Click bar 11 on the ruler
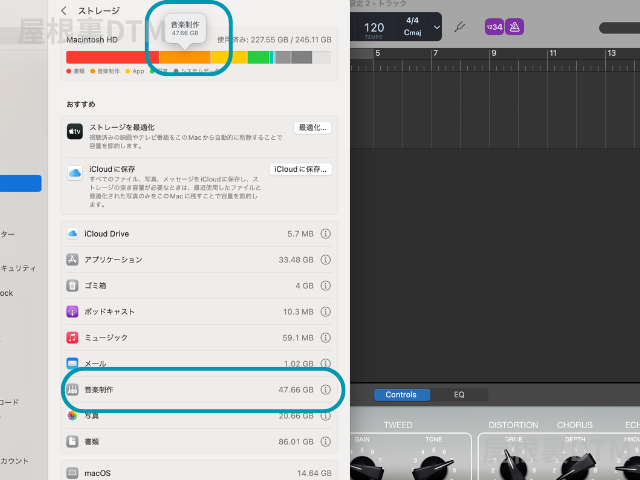 coord(553,53)
